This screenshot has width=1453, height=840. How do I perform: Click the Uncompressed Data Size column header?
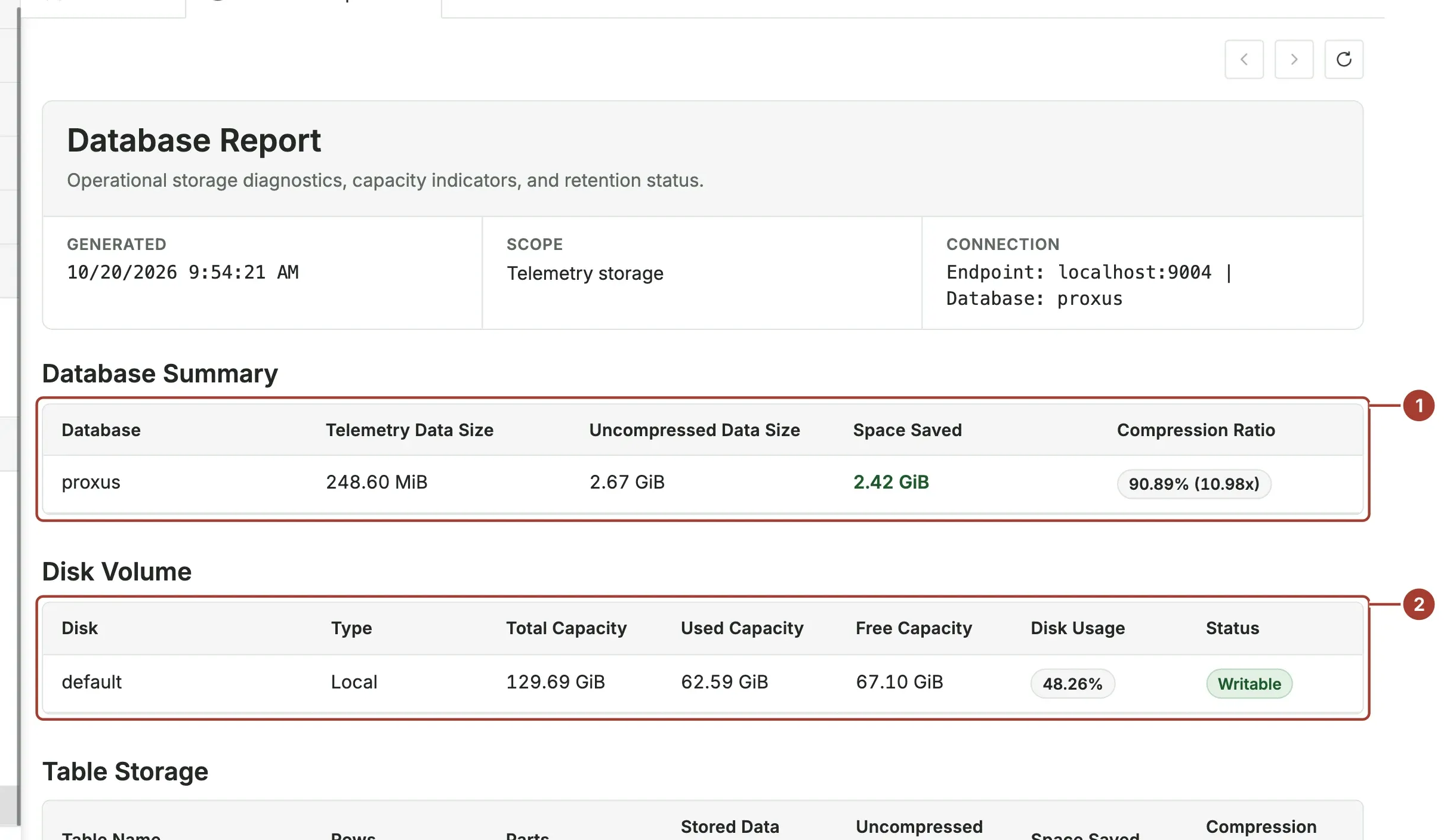[x=695, y=430]
